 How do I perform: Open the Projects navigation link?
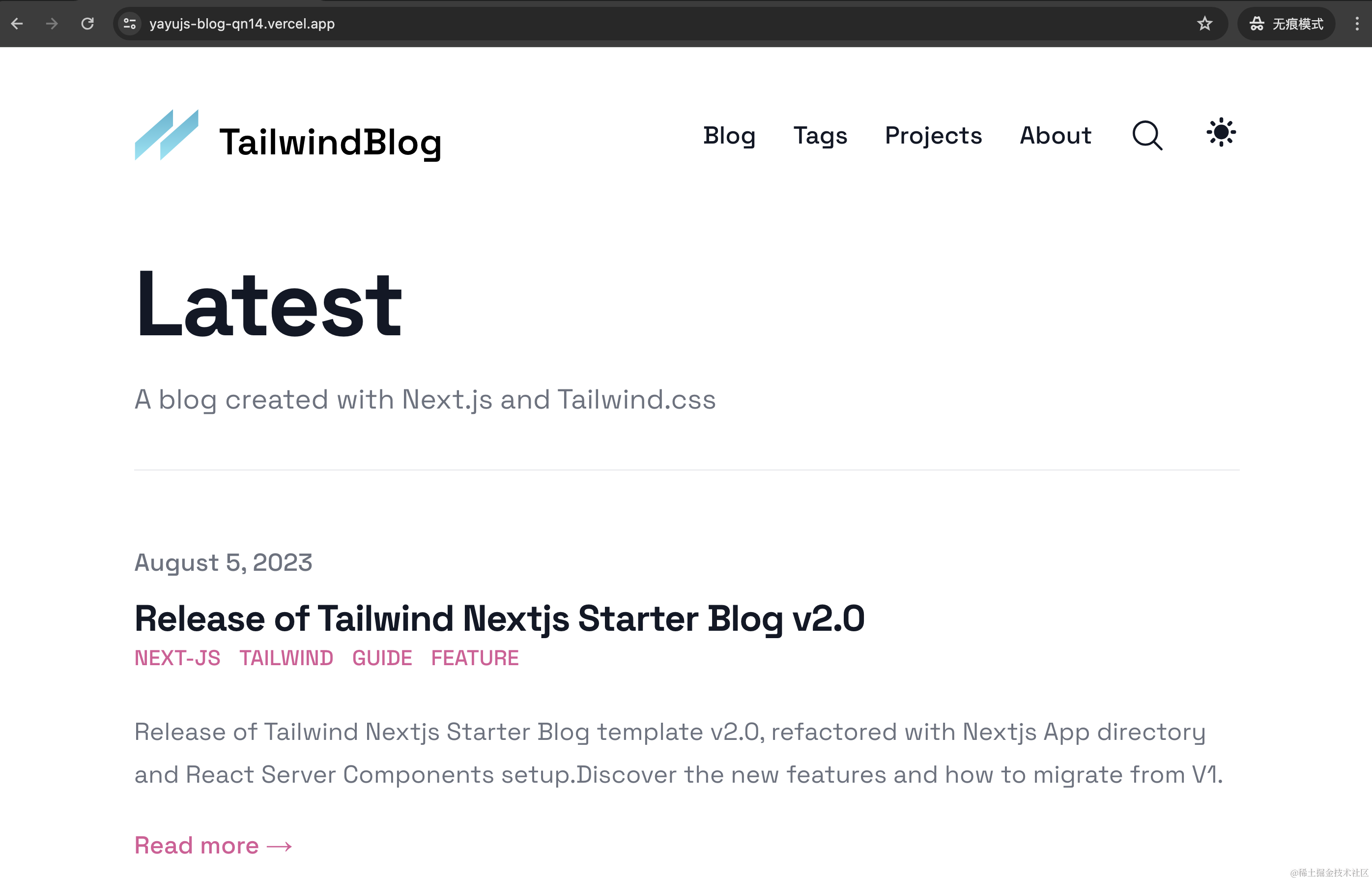[933, 136]
